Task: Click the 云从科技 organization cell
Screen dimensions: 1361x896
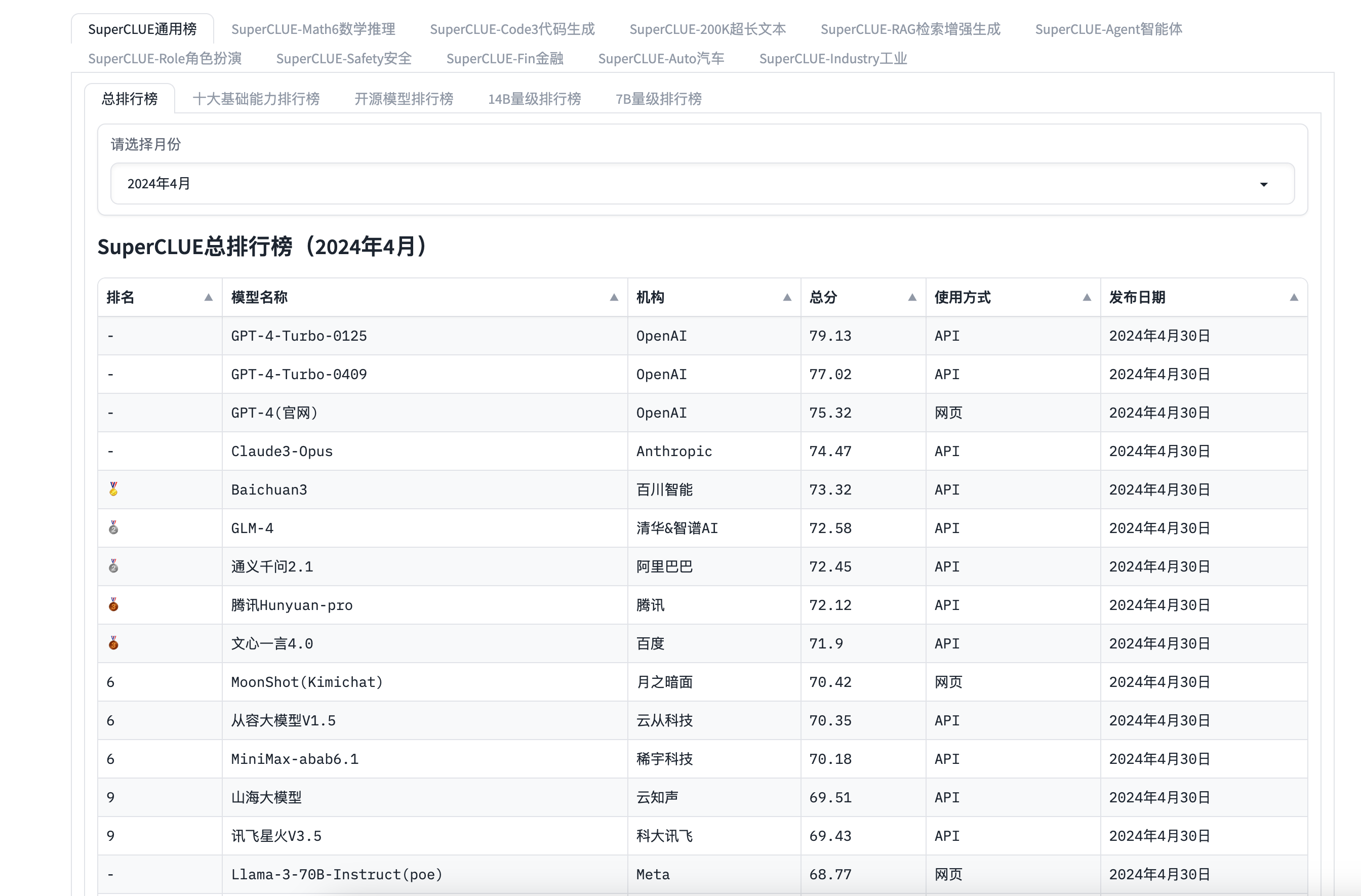Action: point(714,720)
